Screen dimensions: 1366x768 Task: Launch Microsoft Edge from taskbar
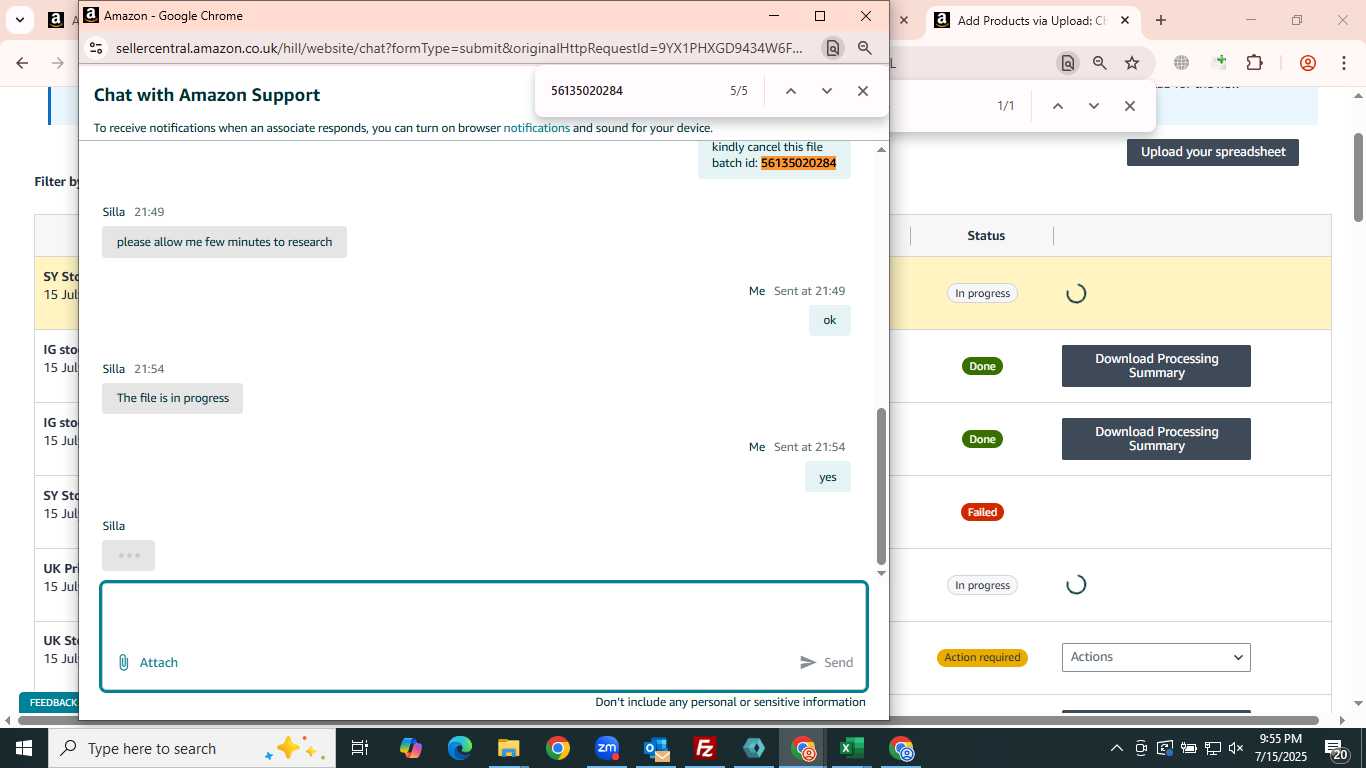[x=459, y=748]
